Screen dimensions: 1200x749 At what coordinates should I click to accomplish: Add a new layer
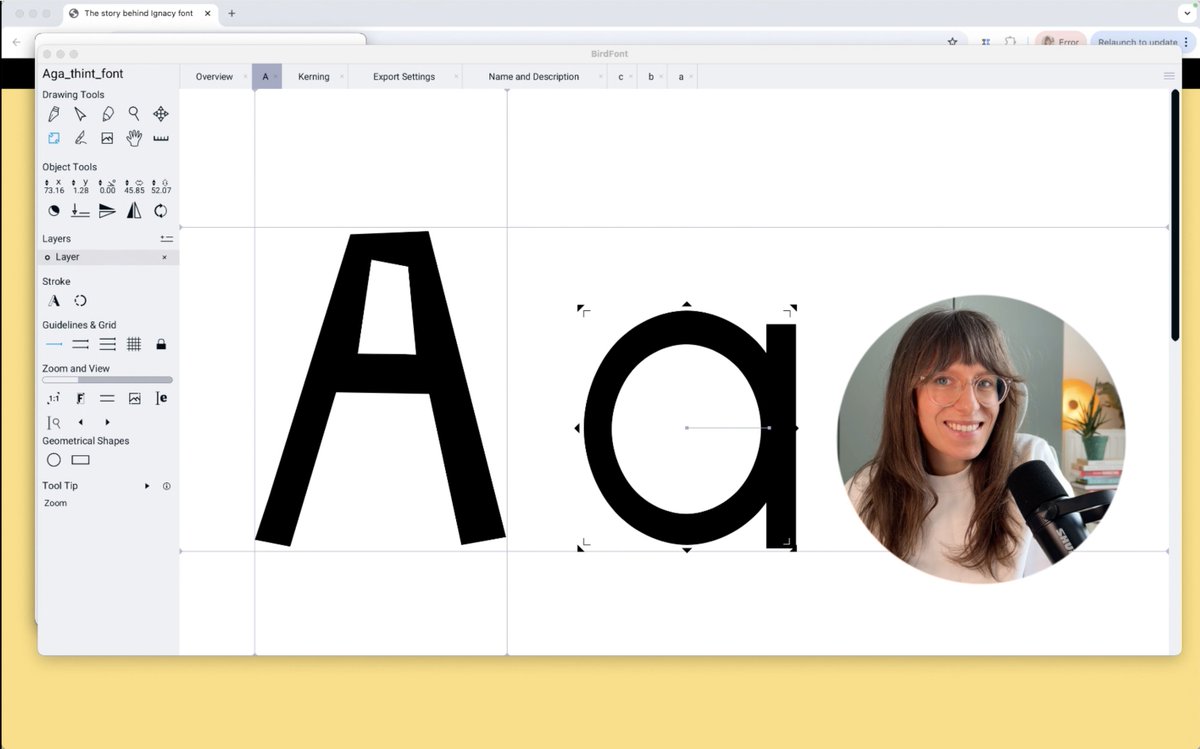[x=167, y=239]
